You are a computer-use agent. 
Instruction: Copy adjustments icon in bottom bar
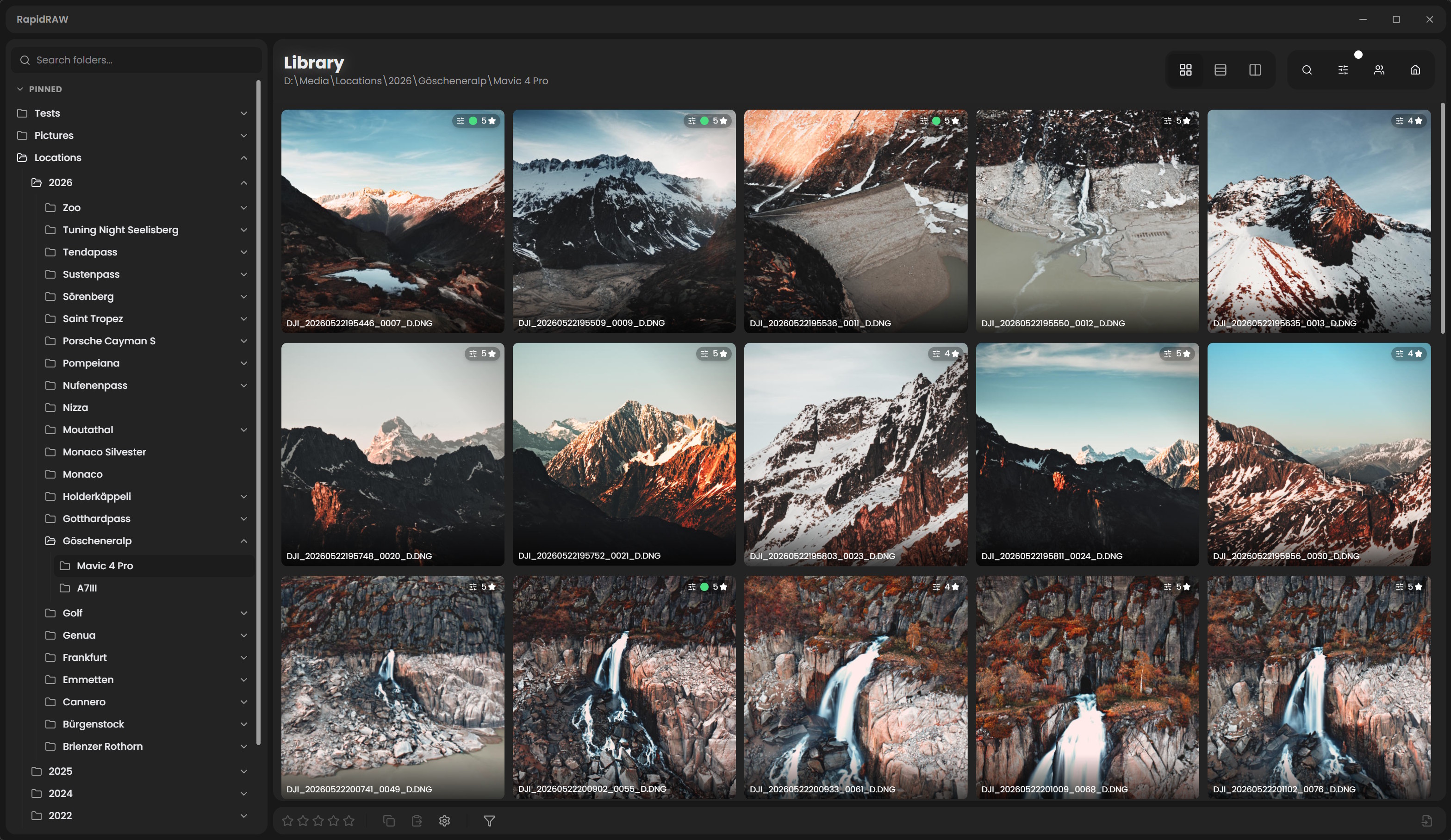tap(389, 821)
